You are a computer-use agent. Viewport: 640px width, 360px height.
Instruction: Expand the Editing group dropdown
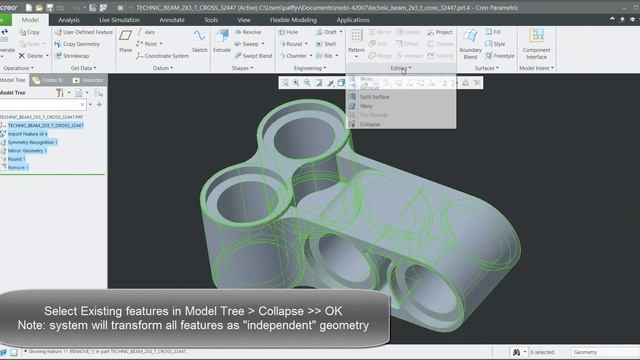[x=401, y=68]
